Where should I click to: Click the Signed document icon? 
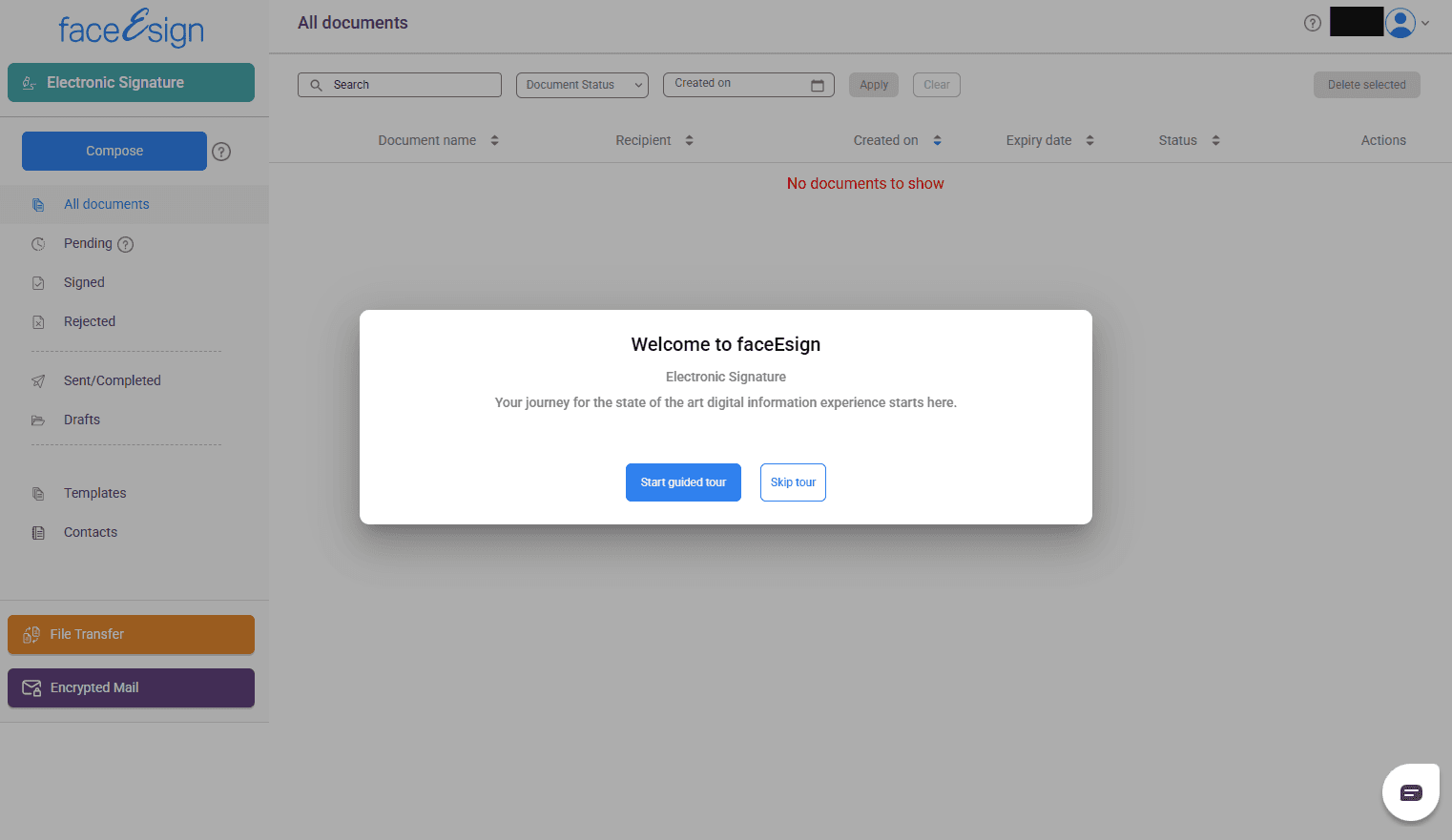38,283
